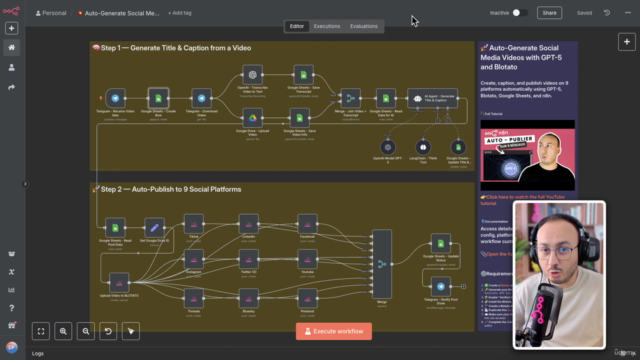Click the tutorial video thumbnail in sticky note
Screen dimensions: 640x360
(x=528, y=155)
